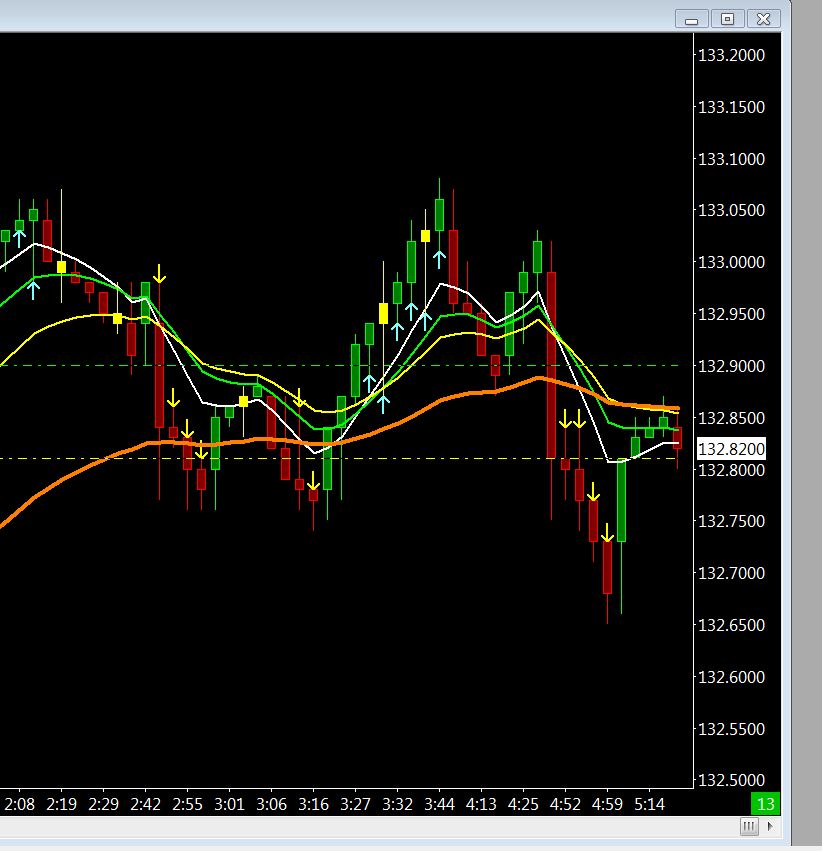Select the tallest green candle above 3:44
The height and width of the screenshot is (851, 822).
click(x=439, y=215)
